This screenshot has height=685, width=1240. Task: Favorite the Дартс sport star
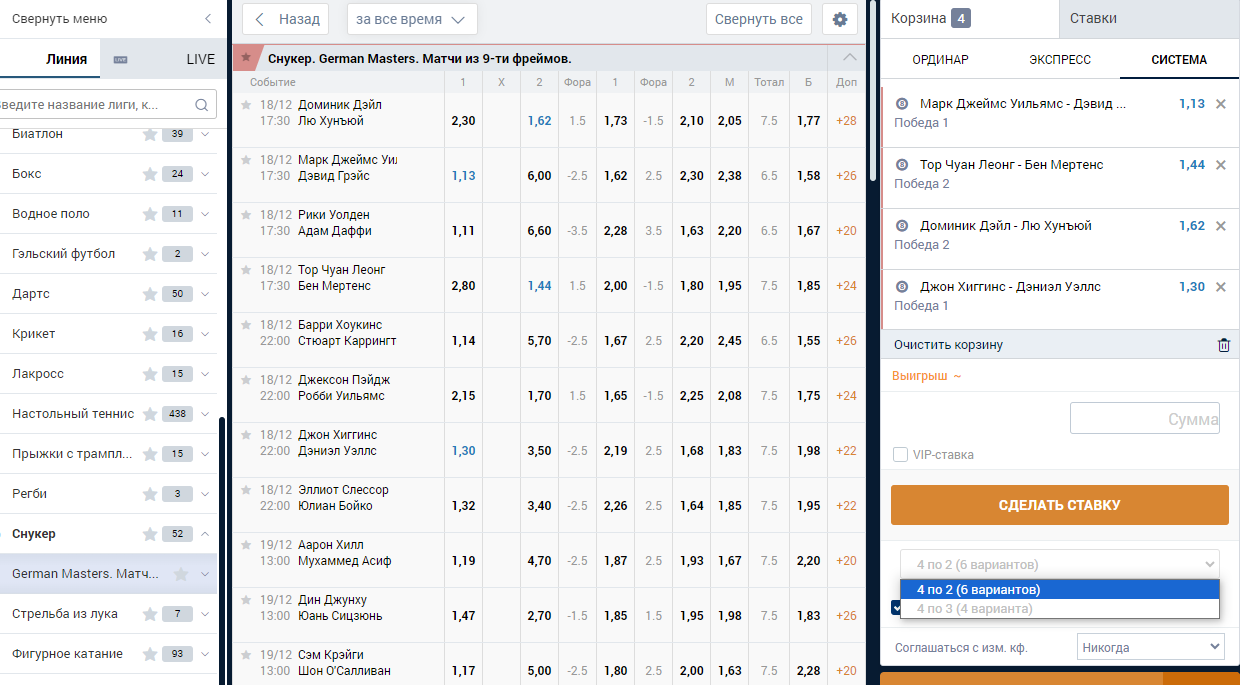(150, 294)
